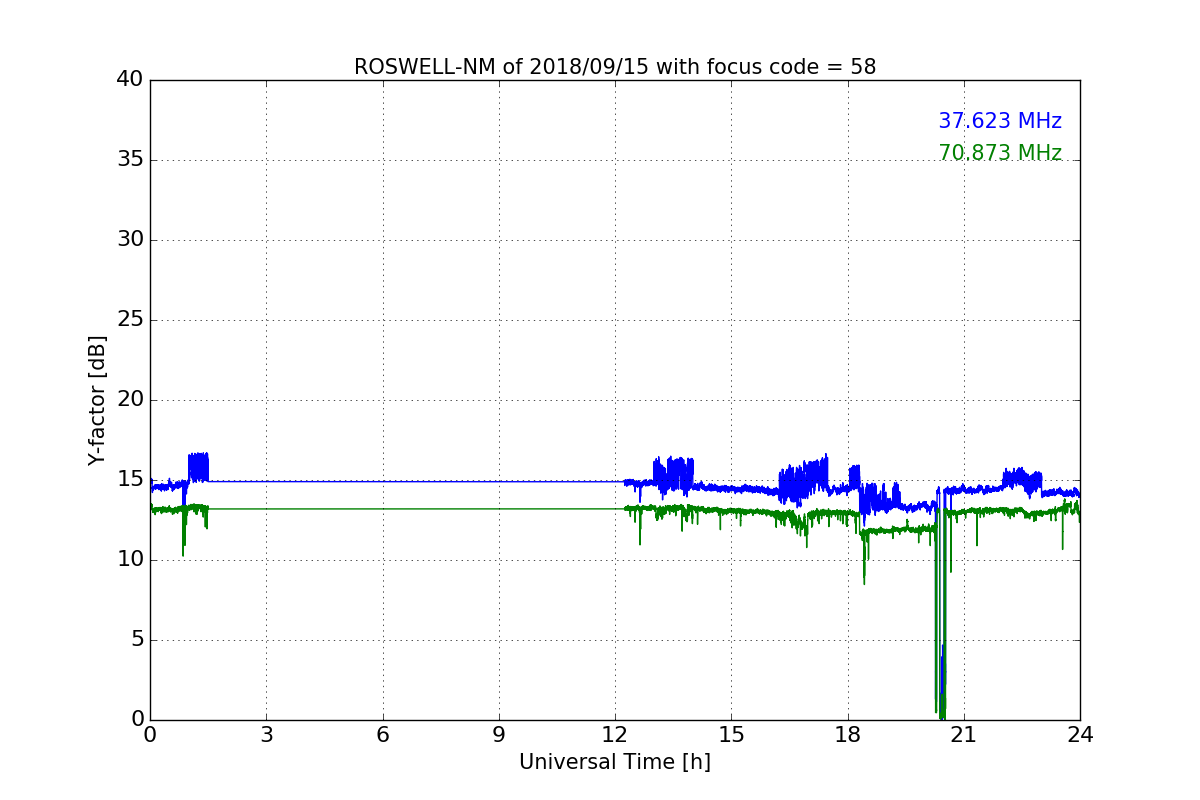Click the flat blue line segment at 9 h
This screenshot has width=1200, height=800.
point(499,481)
